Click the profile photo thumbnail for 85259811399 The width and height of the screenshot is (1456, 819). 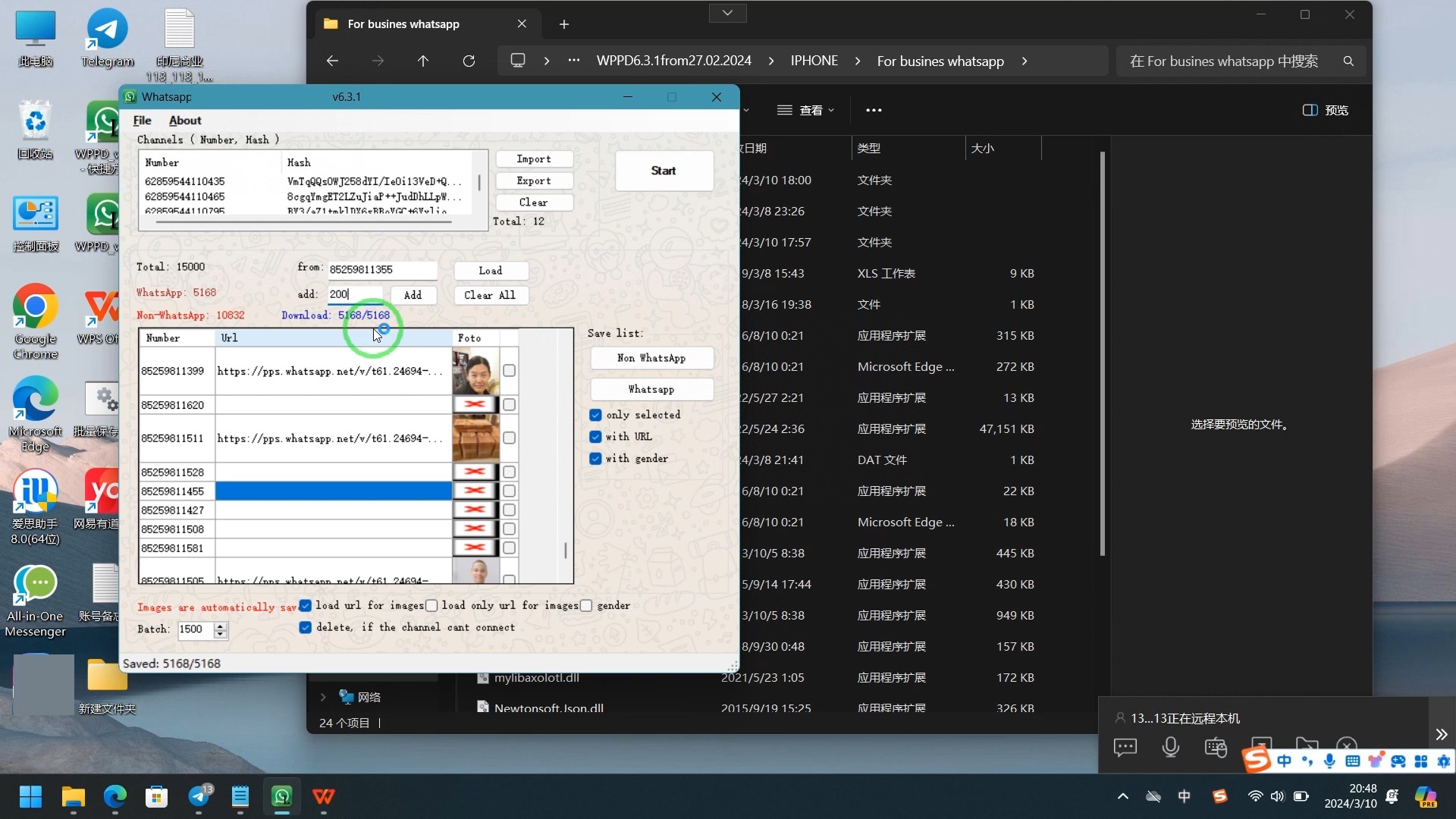(x=476, y=372)
